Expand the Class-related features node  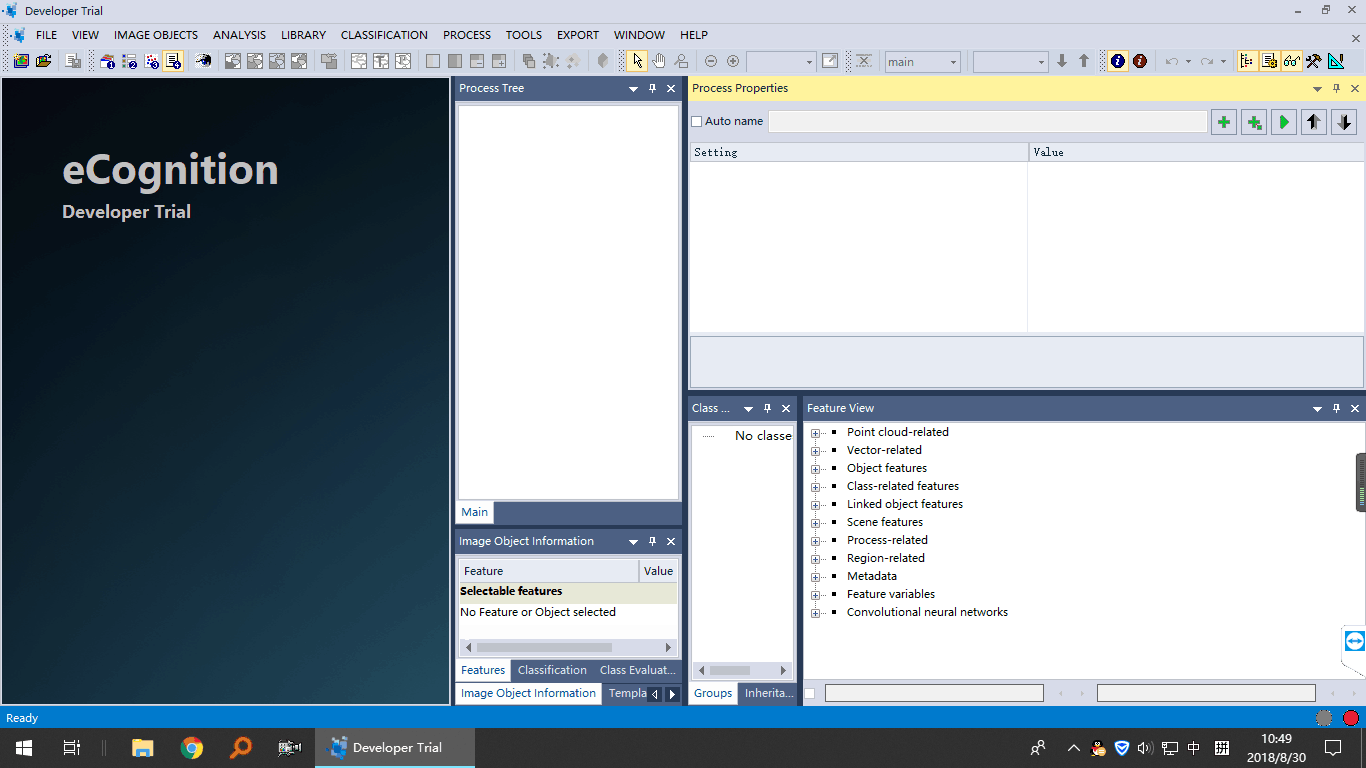(x=815, y=487)
